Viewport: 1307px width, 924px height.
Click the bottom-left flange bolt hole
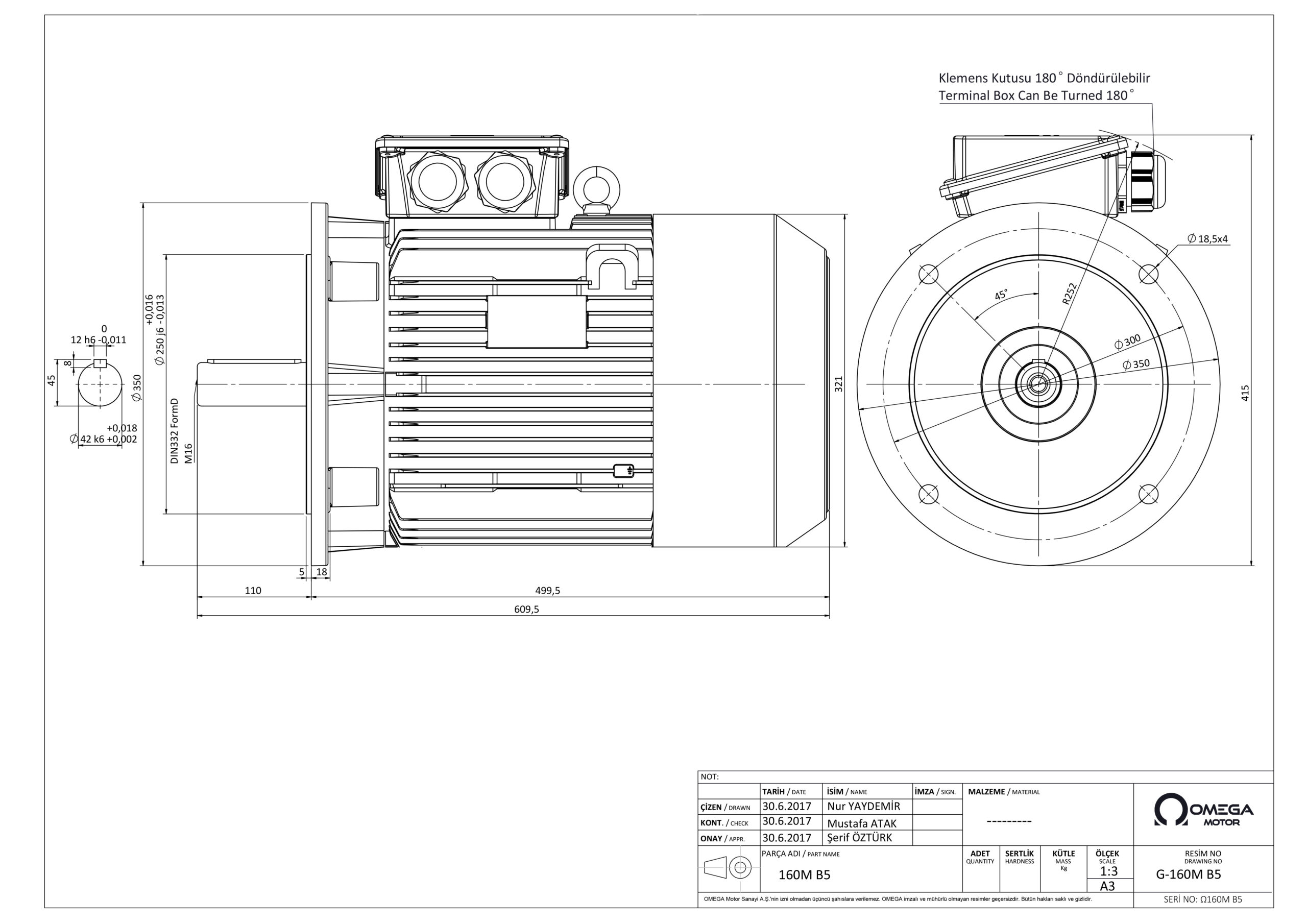(929, 493)
